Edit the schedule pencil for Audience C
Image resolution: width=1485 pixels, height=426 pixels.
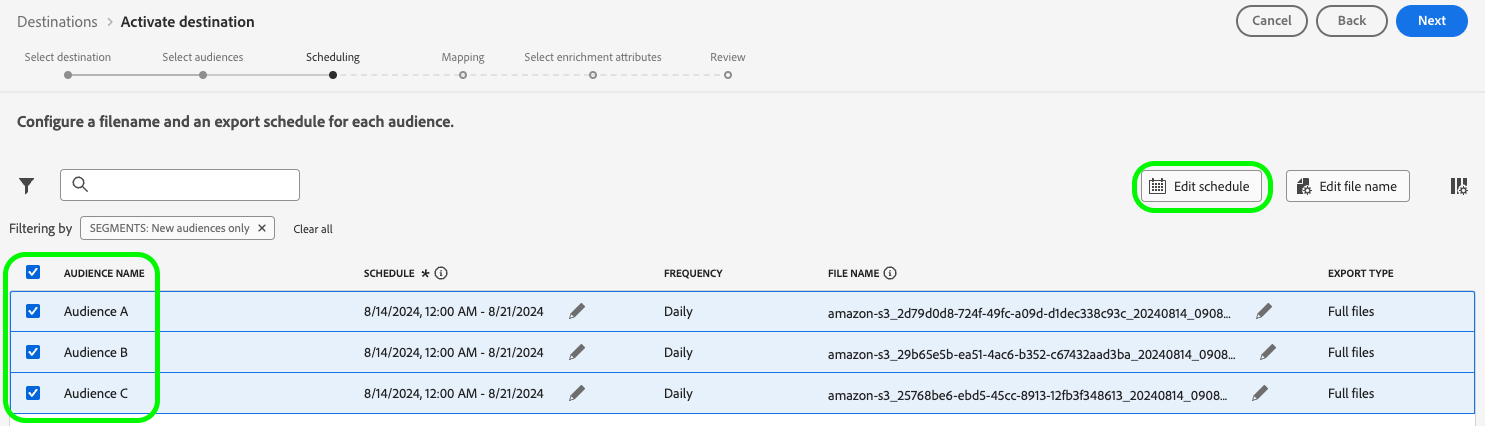pyautogui.click(x=577, y=393)
